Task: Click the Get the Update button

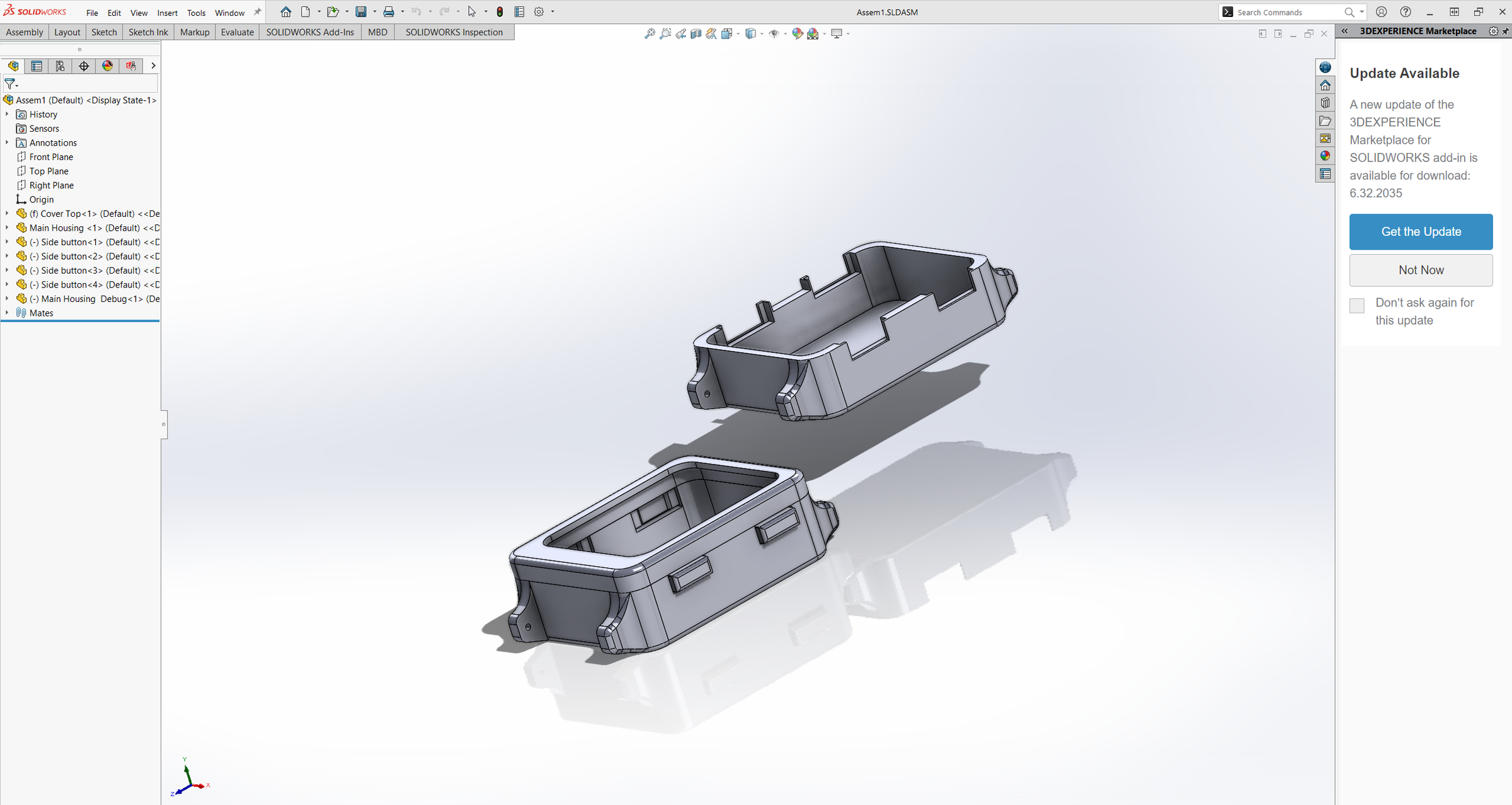Action: coord(1421,231)
